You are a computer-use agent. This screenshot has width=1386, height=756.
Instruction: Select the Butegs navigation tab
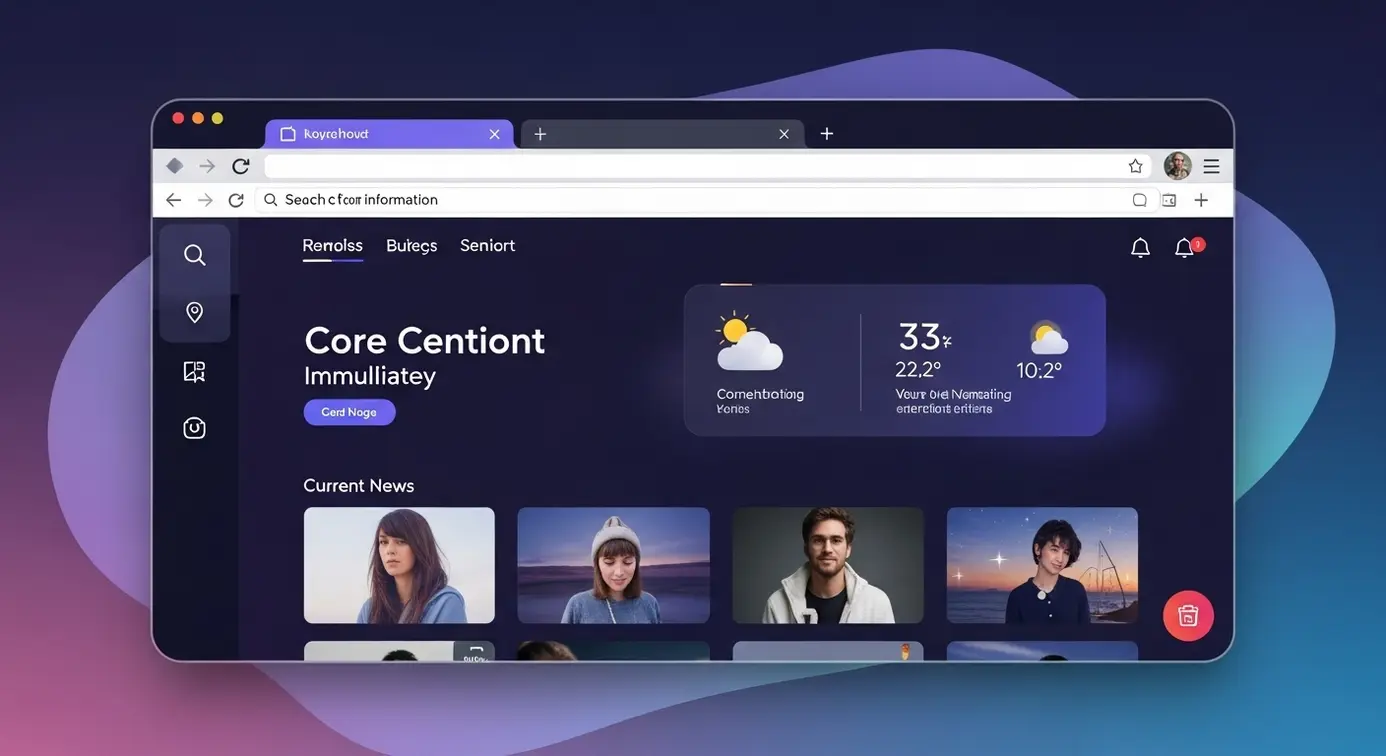pos(412,246)
